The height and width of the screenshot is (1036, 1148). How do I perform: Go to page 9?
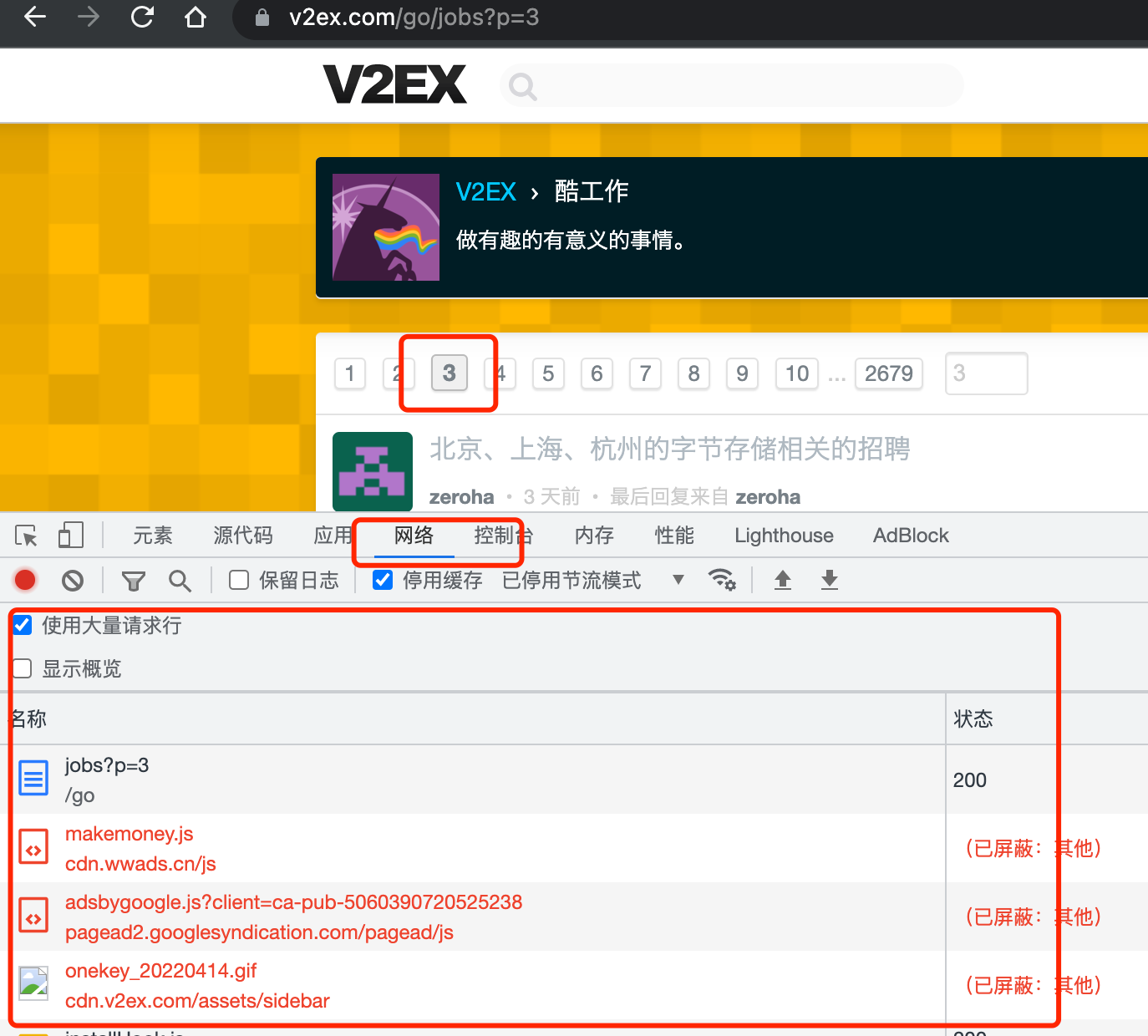tap(742, 373)
